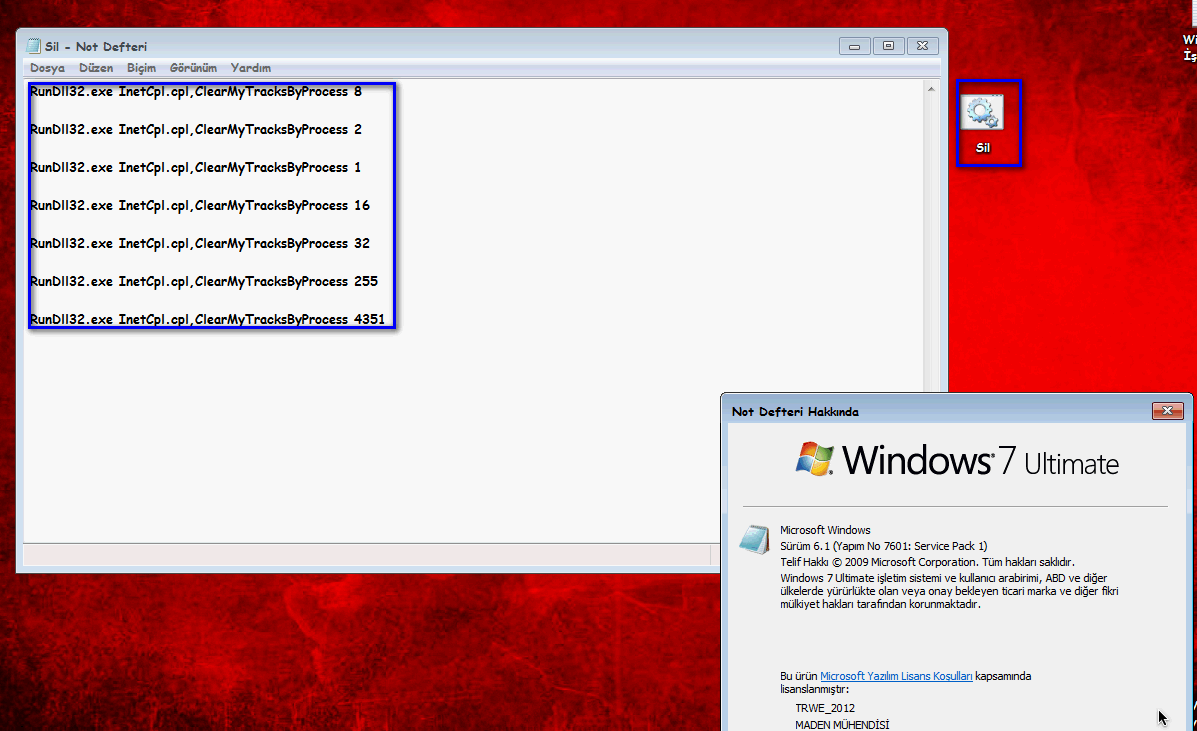Click the Notepad icon in Sil title bar

pyautogui.click(x=33, y=46)
